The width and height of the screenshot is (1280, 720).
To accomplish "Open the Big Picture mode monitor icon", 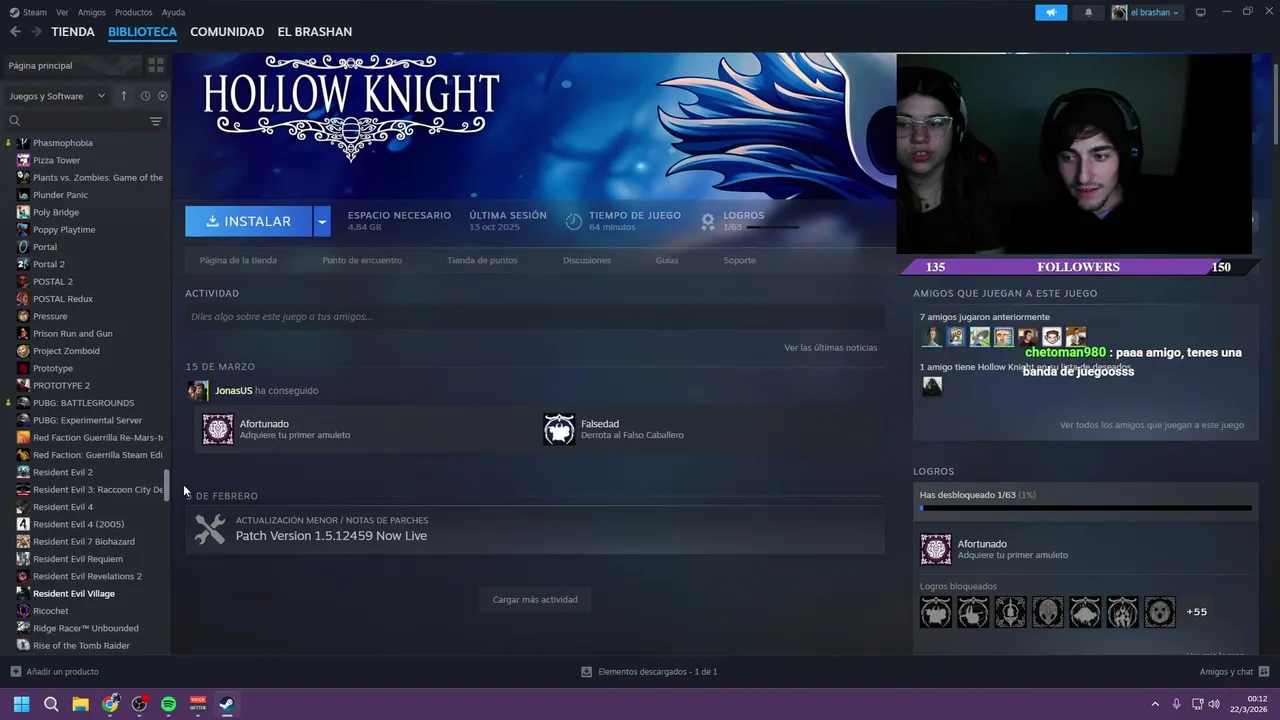I will 1200,12.
